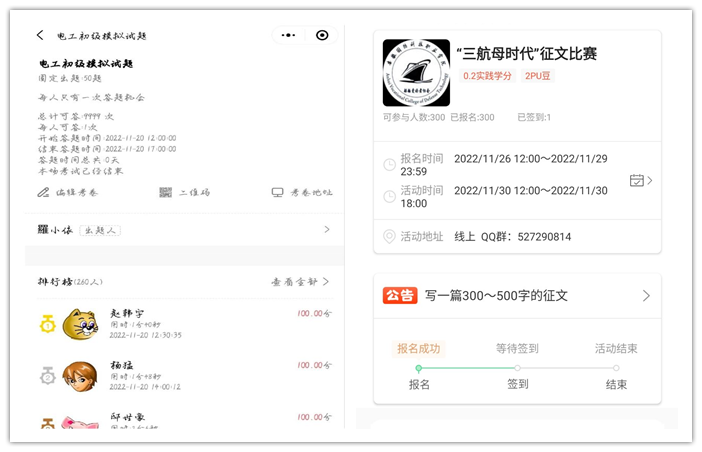This screenshot has width=702, height=452.
Task: Open the 查看全部 ranking list
Action: click(x=300, y=282)
